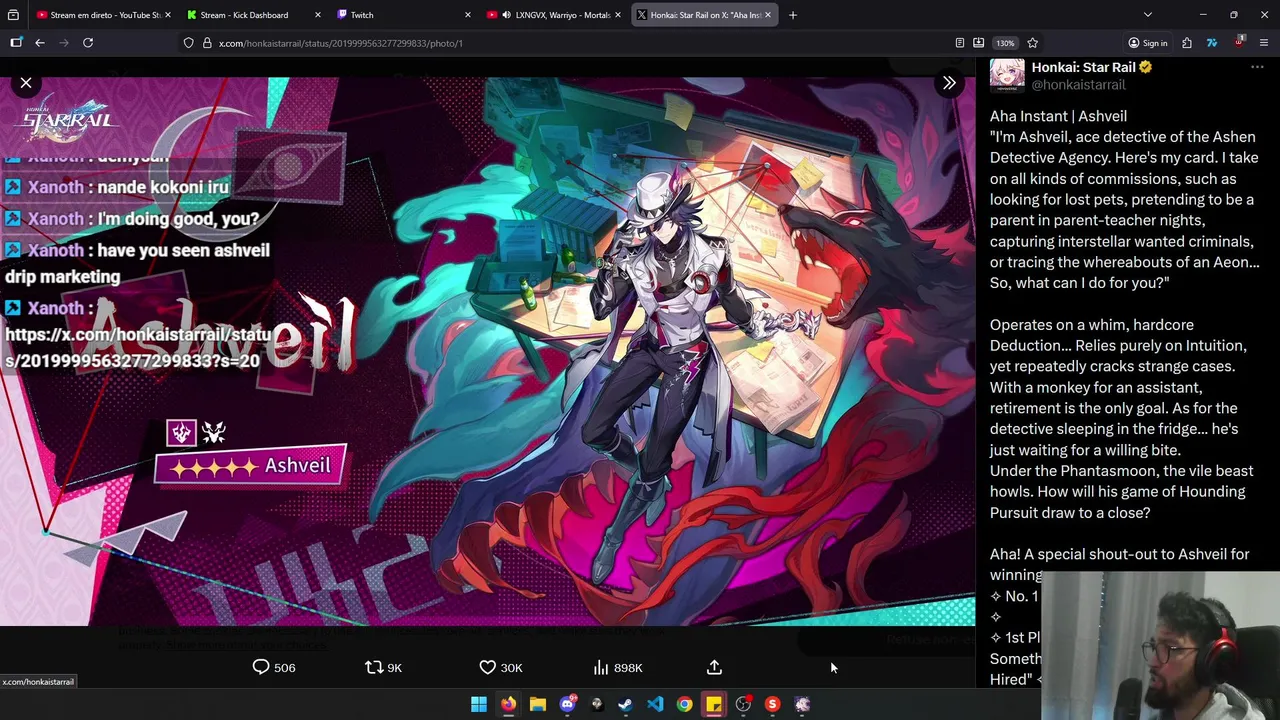
Task: Open Steam from the taskbar
Action: 626,704
